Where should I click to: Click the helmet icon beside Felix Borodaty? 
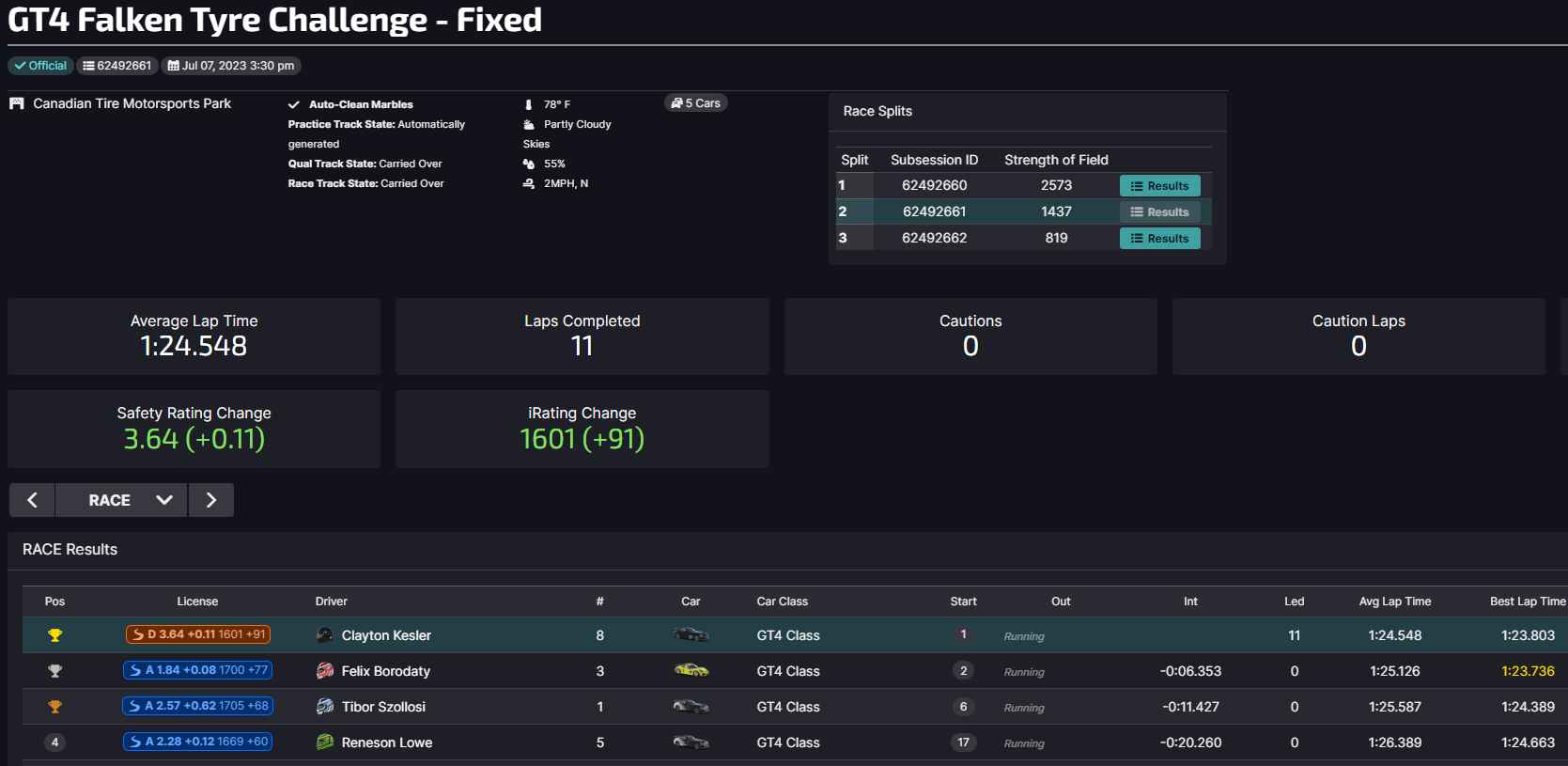pyautogui.click(x=325, y=671)
